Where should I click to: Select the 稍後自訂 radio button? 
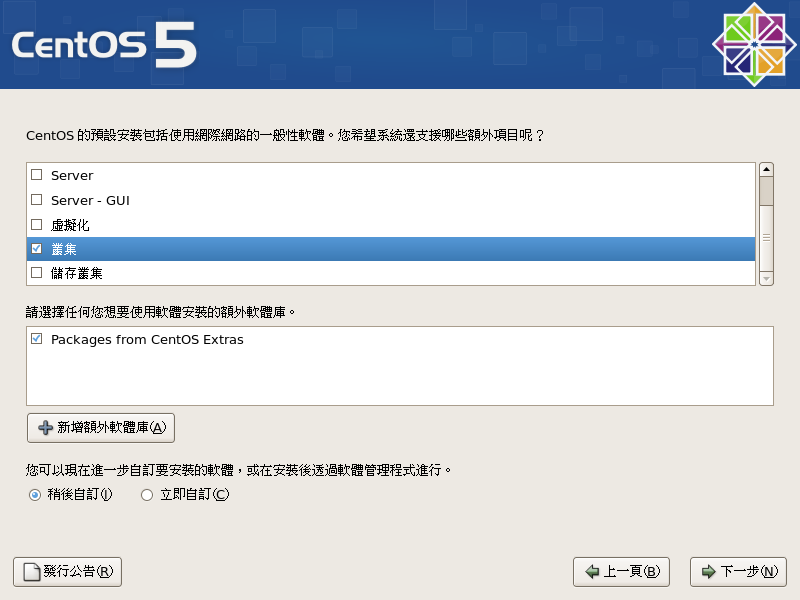[35, 495]
